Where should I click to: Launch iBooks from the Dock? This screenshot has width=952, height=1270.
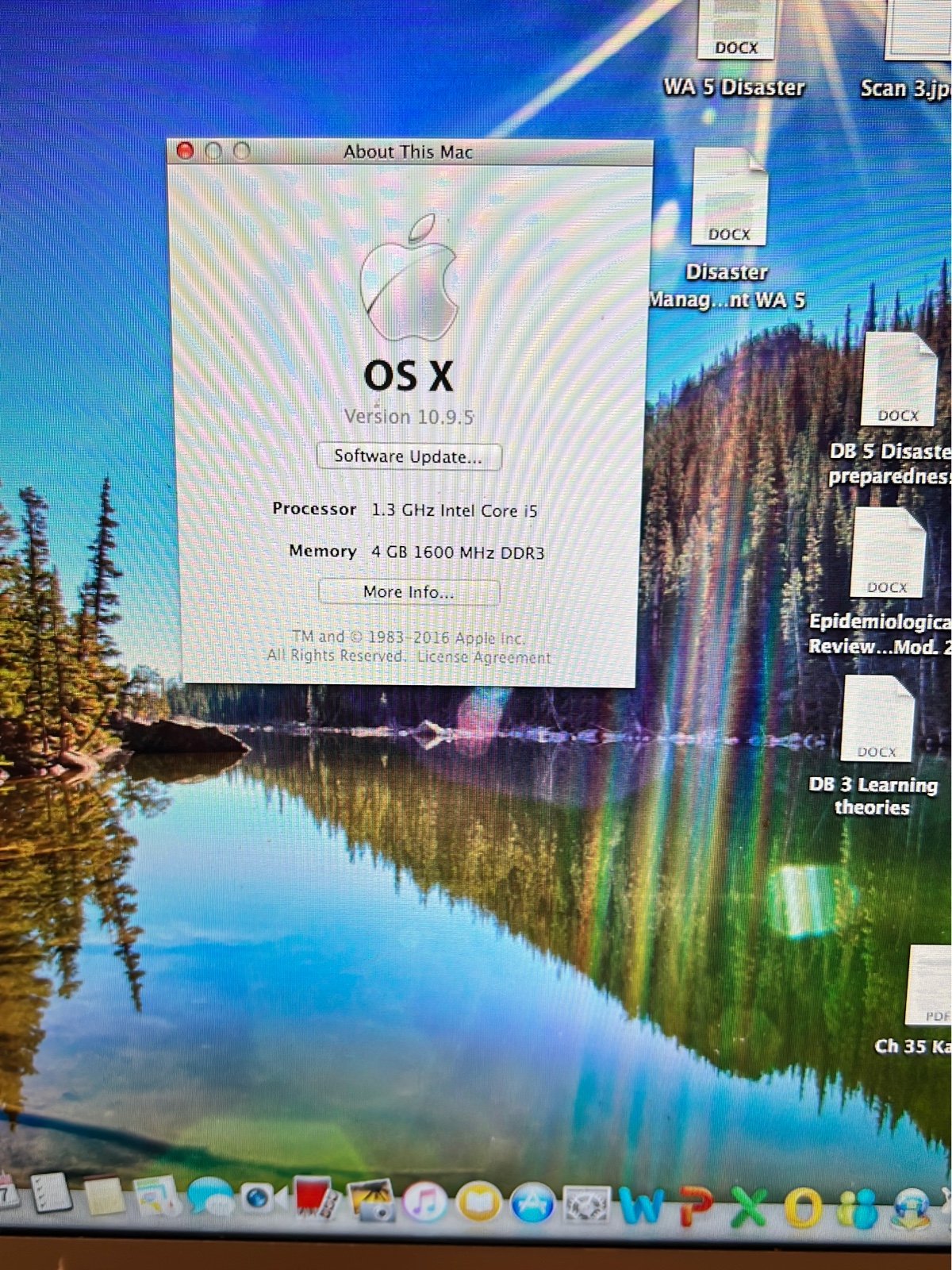(478, 1203)
